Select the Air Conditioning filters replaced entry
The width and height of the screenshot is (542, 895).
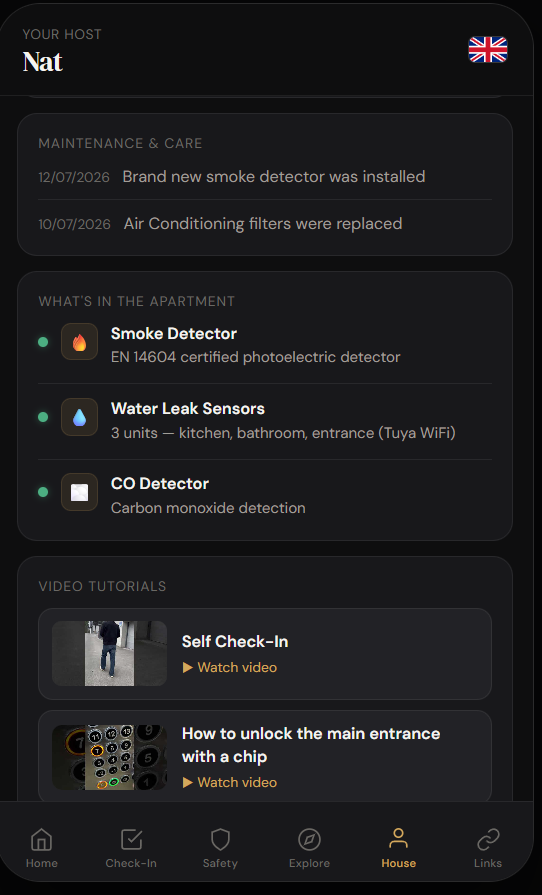click(265, 224)
